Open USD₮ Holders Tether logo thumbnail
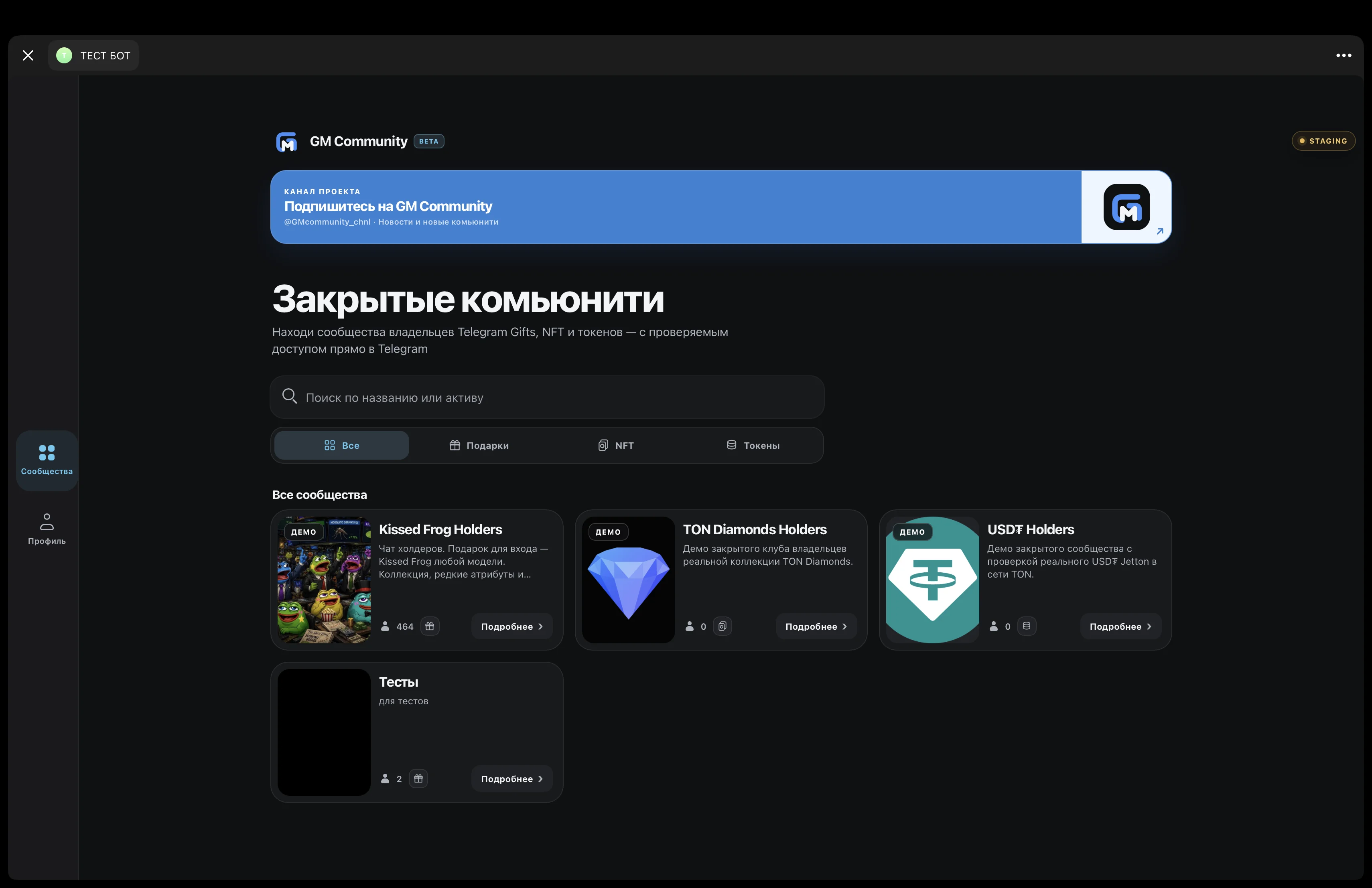Image resolution: width=1372 pixels, height=888 pixels. coord(933,580)
